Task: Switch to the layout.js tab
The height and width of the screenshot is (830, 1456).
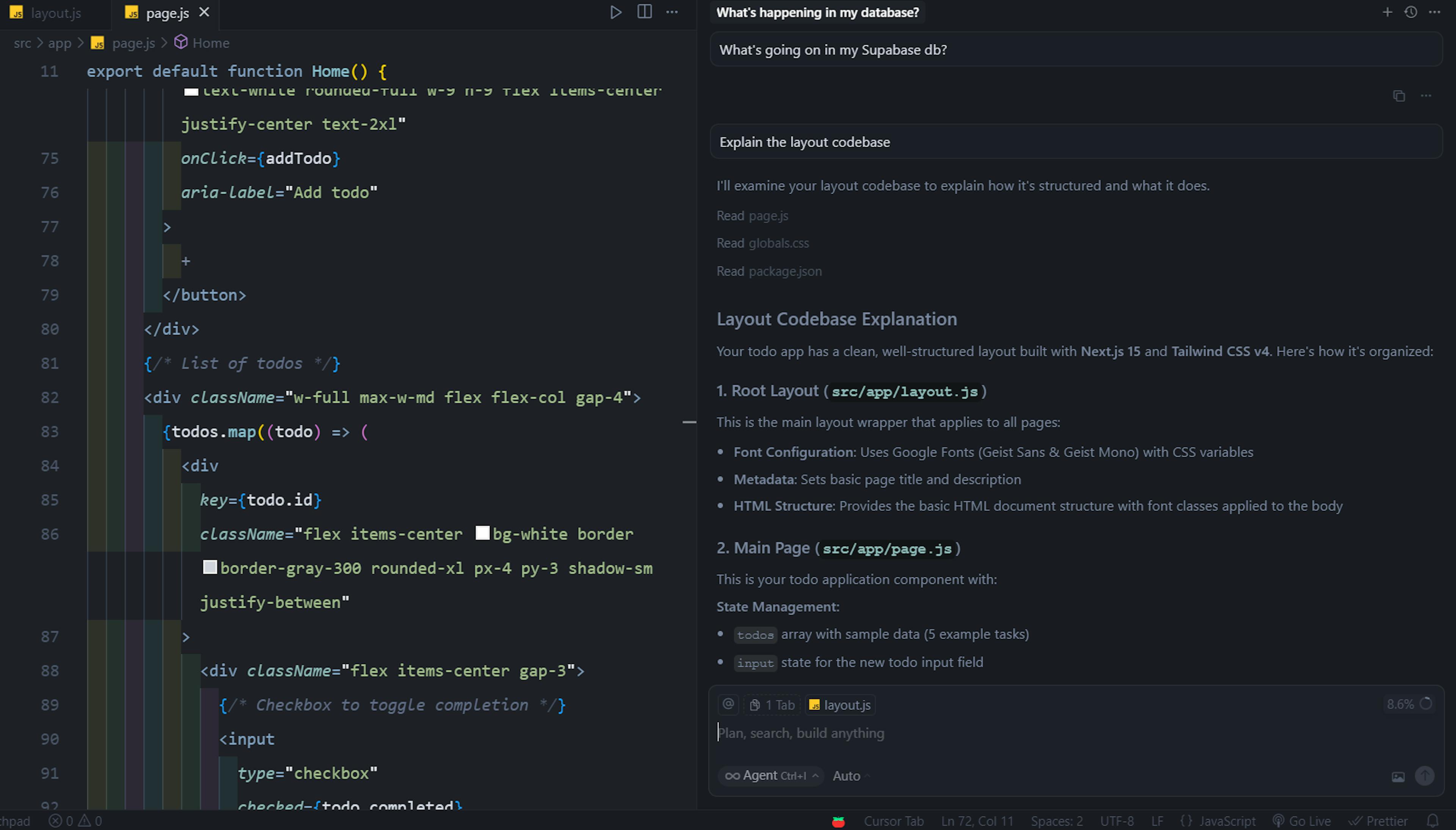Action: coord(55,13)
